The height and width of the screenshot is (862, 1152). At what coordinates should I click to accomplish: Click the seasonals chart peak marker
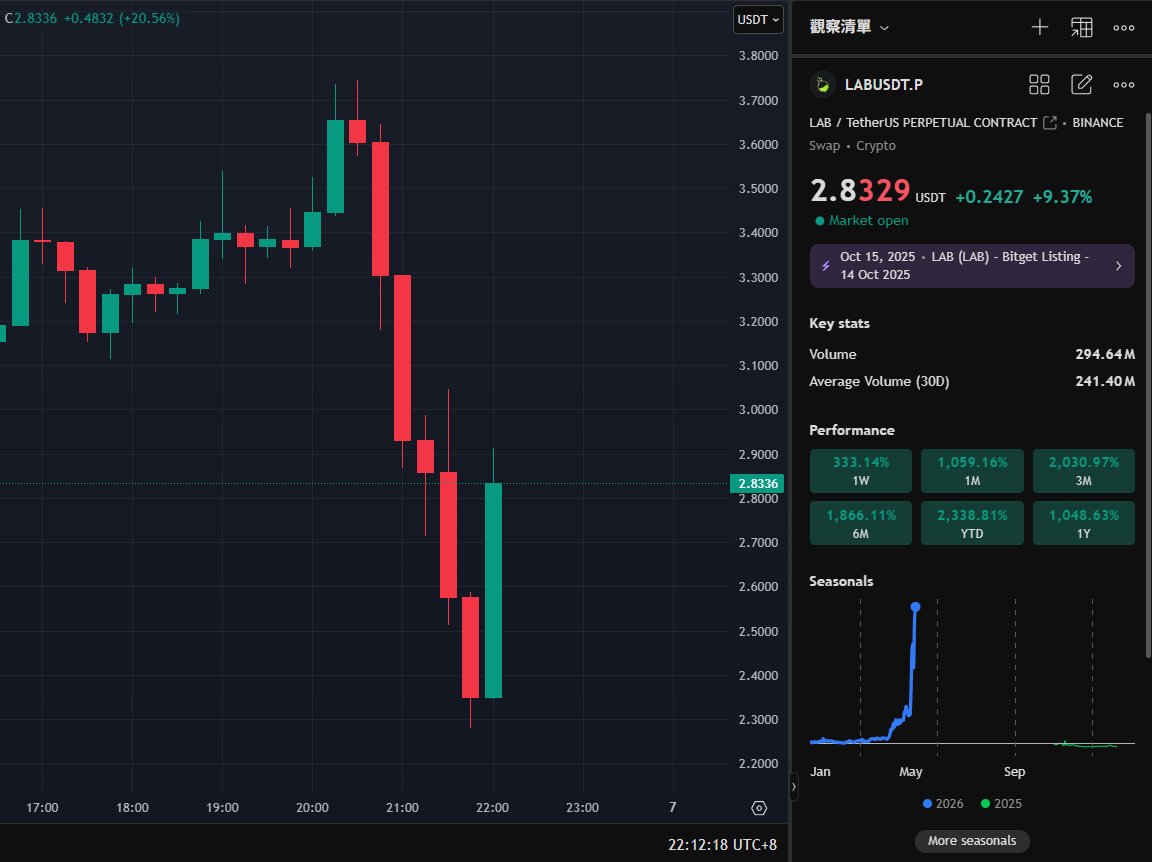pos(915,607)
